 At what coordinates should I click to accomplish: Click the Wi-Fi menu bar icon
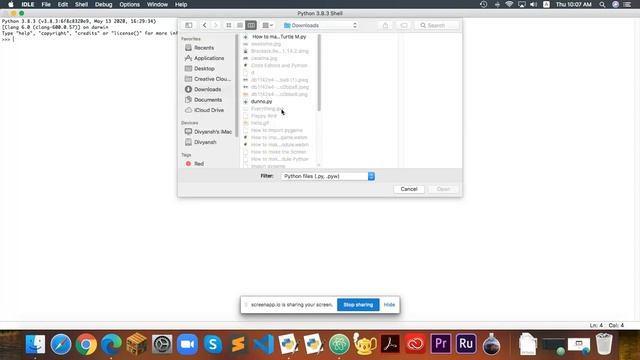coord(509,4)
